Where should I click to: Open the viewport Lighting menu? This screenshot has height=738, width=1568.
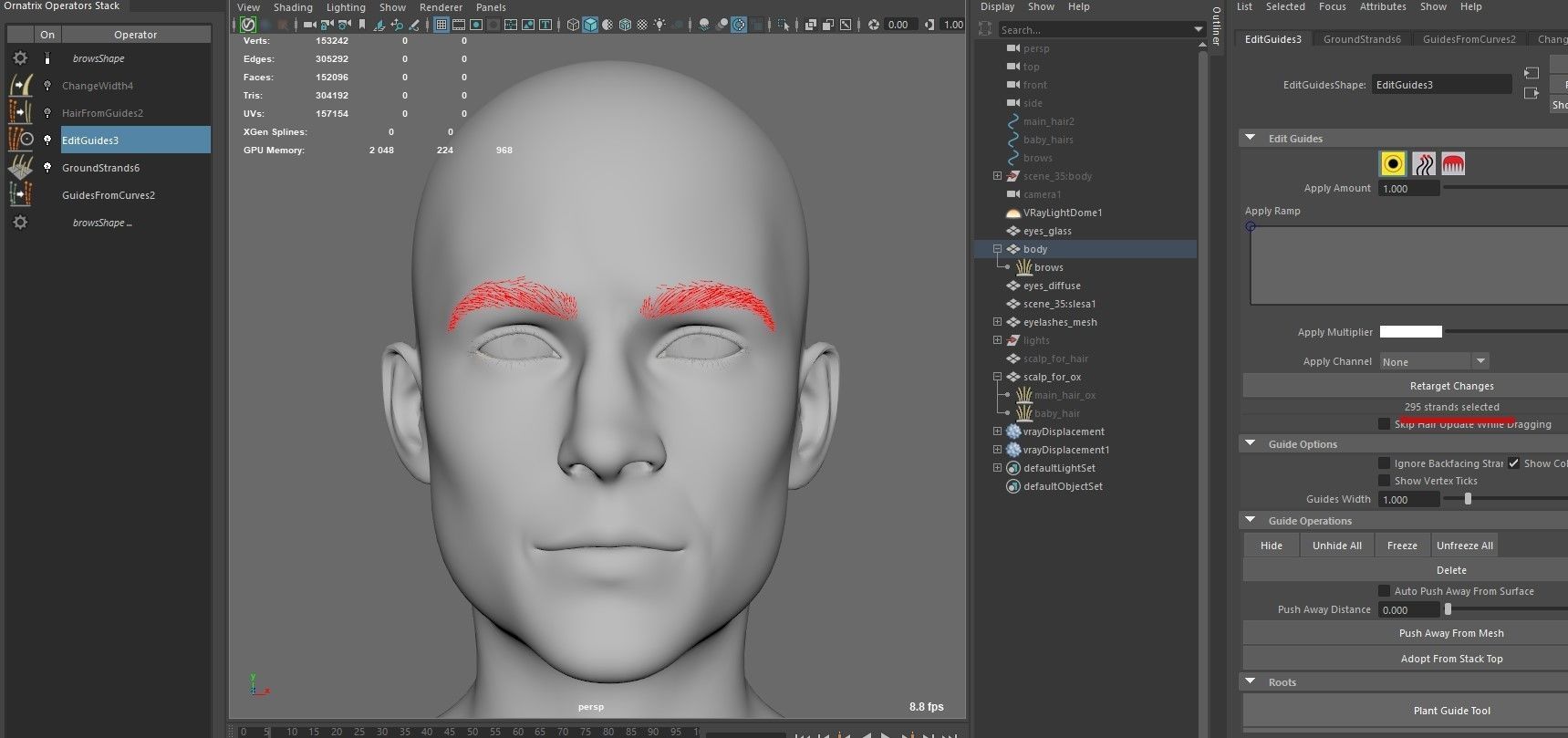pyautogui.click(x=346, y=7)
